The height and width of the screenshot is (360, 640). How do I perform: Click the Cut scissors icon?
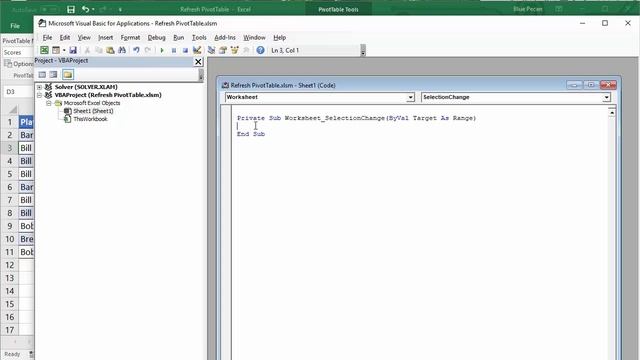pos(87,50)
